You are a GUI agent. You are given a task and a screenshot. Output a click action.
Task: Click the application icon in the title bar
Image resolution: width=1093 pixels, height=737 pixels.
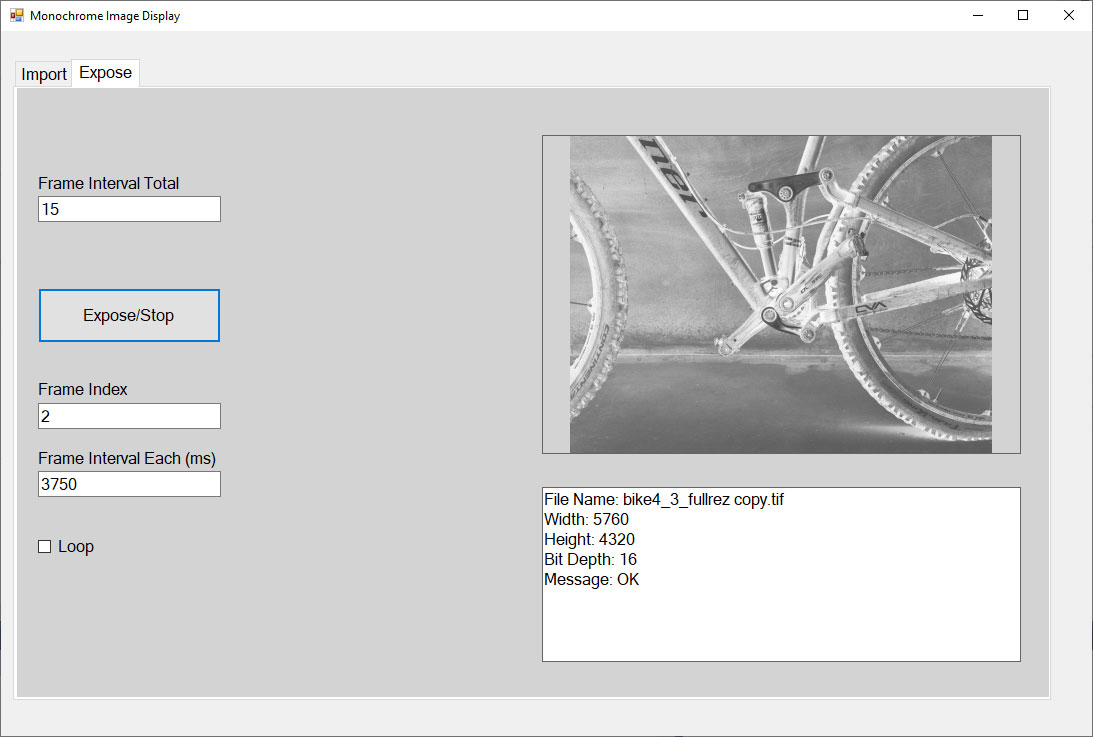[x=16, y=16]
